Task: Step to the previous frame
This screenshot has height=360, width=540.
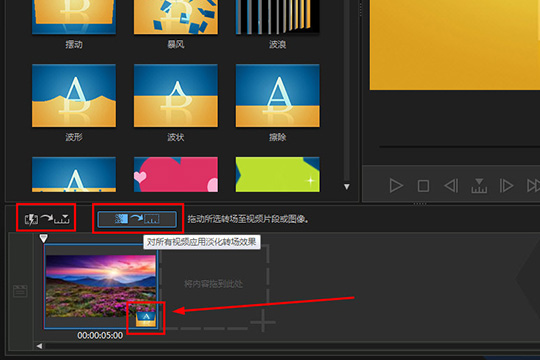Action: tap(451, 186)
